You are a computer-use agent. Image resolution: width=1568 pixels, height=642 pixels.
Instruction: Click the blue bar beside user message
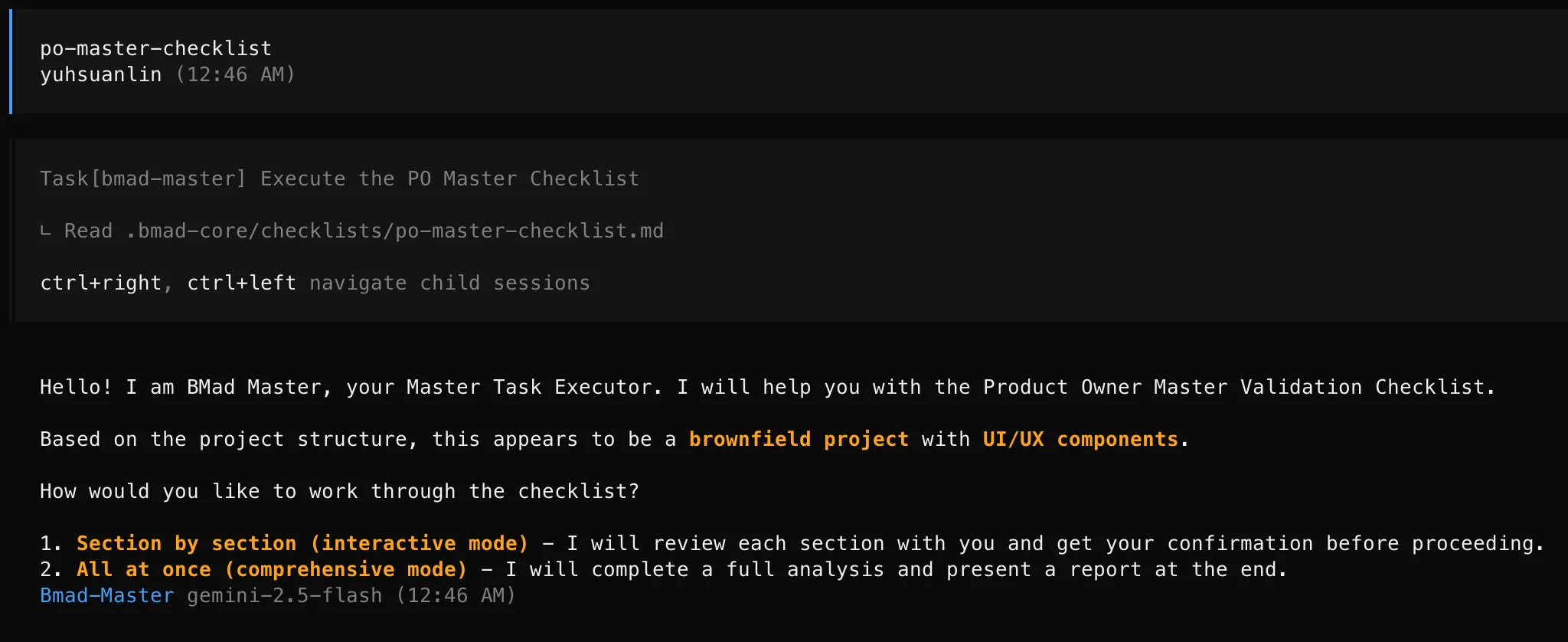11,61
